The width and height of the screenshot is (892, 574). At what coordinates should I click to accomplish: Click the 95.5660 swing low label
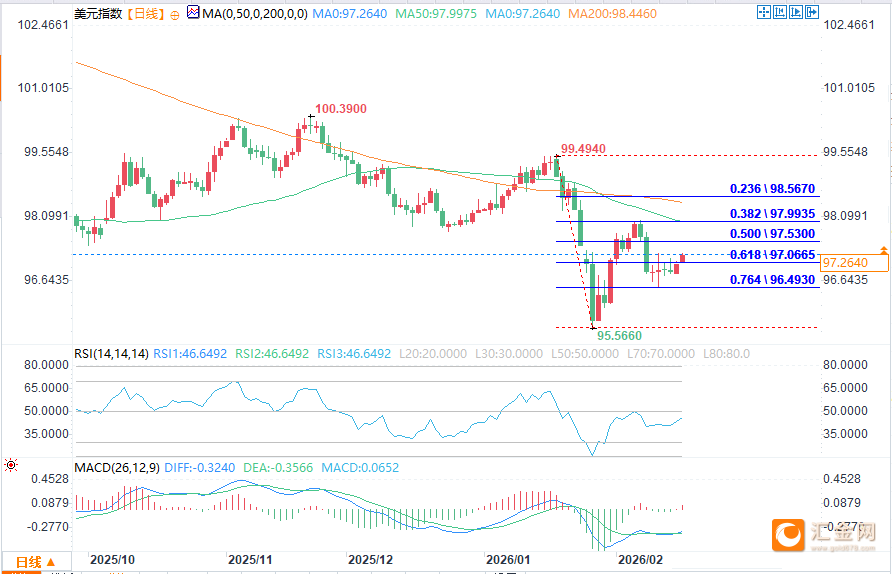point(620,336)
